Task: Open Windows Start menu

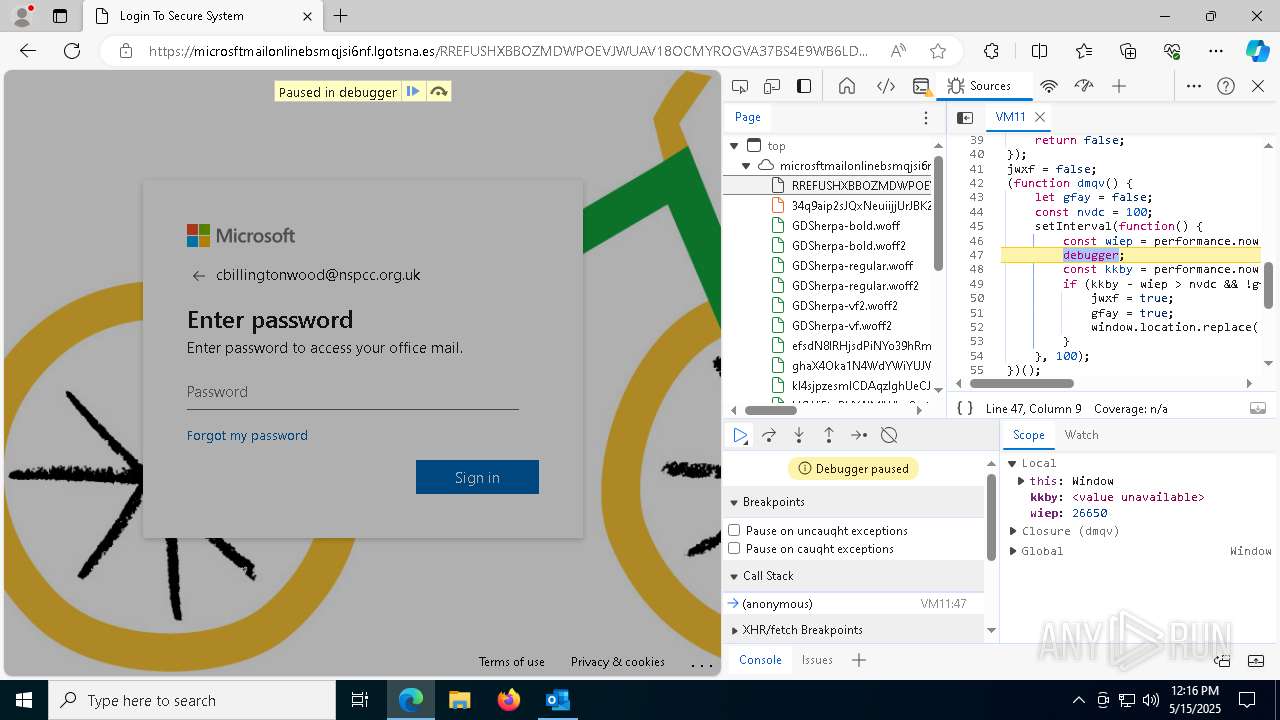Action: coord(24,700)
